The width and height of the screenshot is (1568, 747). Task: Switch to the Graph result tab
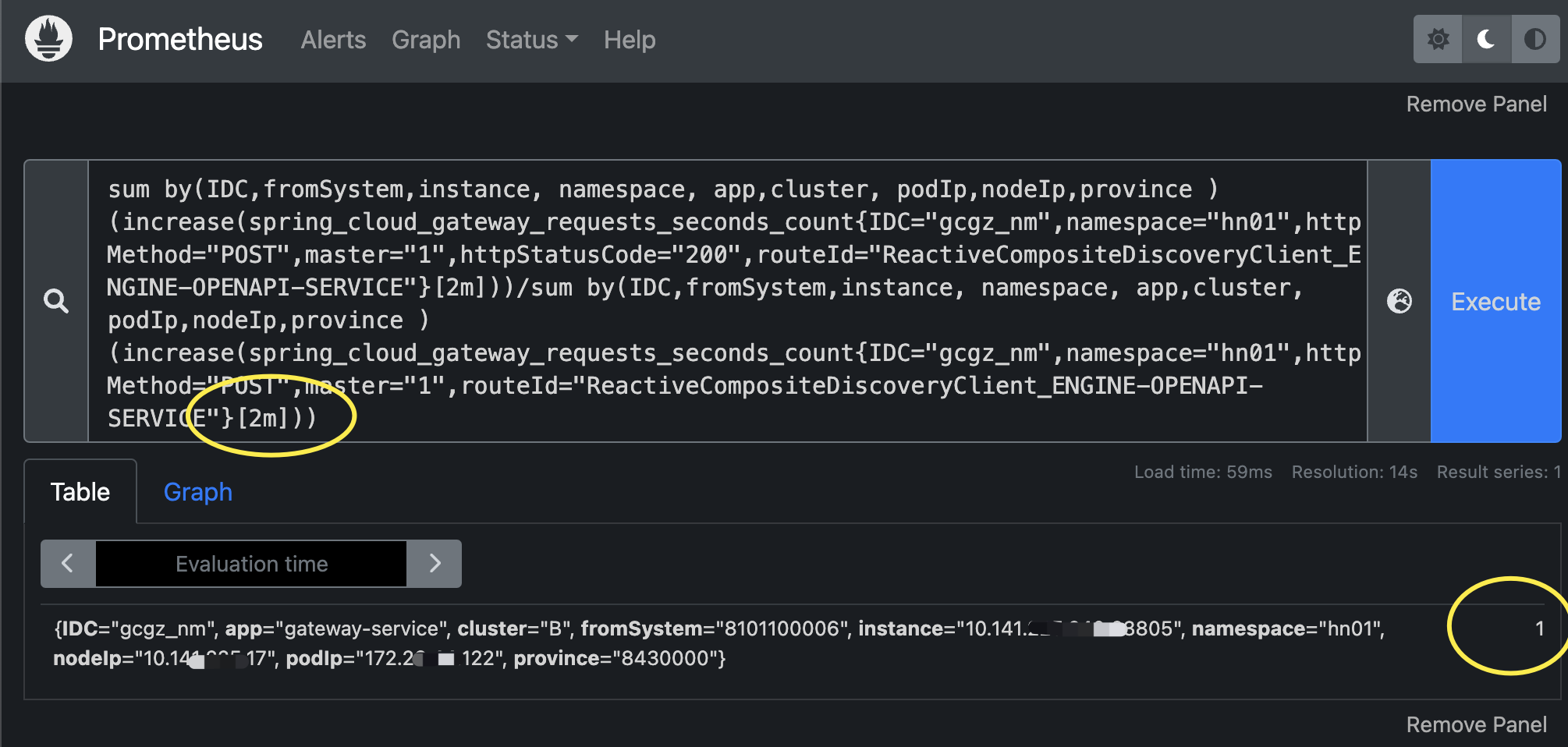click(x=198, y=492)
